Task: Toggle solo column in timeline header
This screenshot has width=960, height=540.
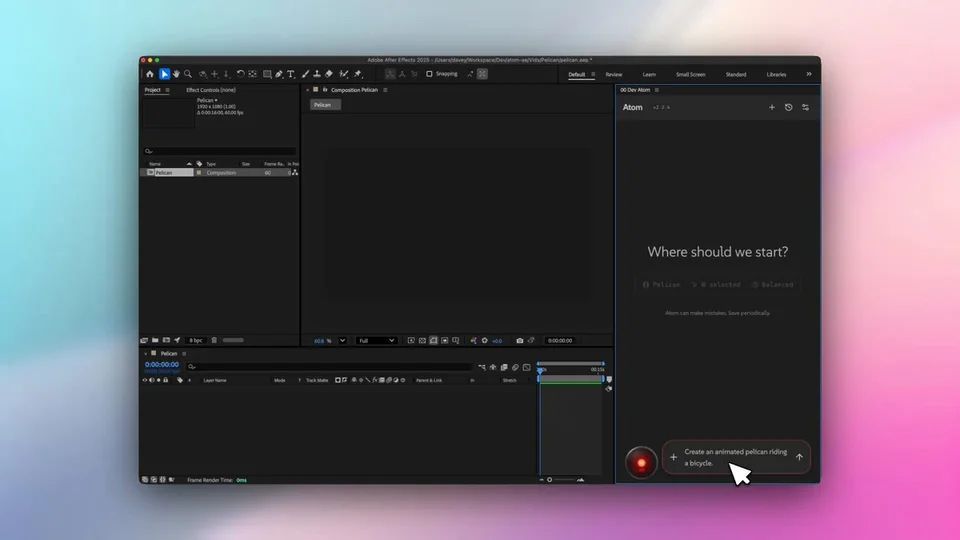Action: pos(159,380)
